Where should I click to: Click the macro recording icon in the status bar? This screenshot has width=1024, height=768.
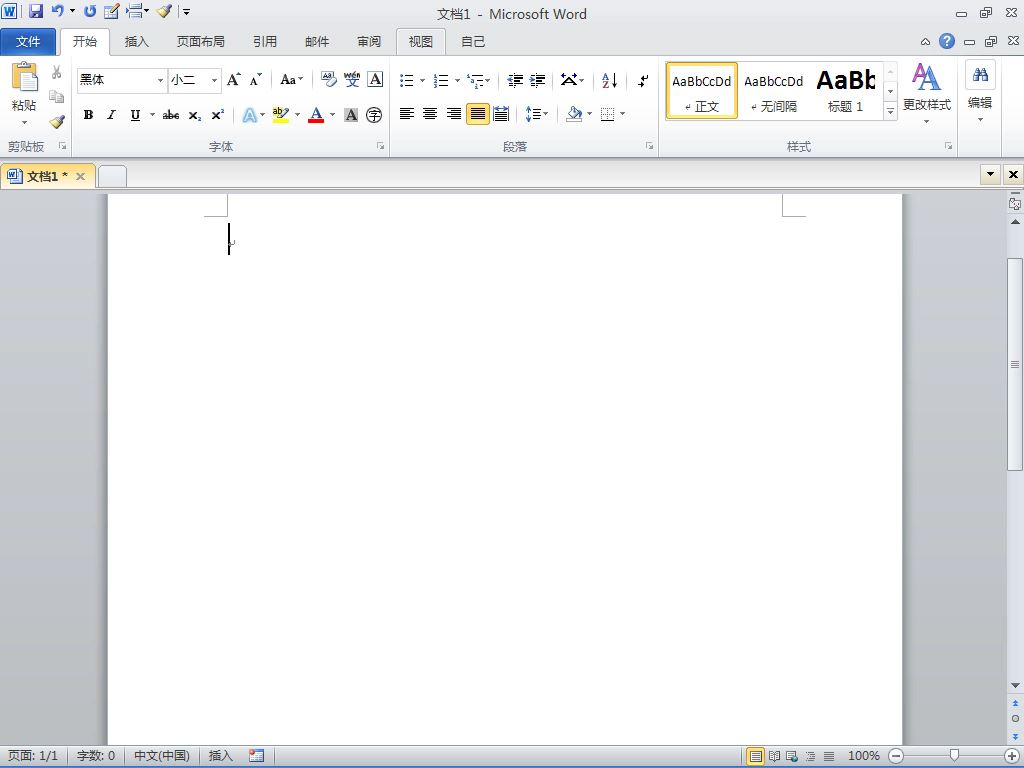(x=257, y=756)
